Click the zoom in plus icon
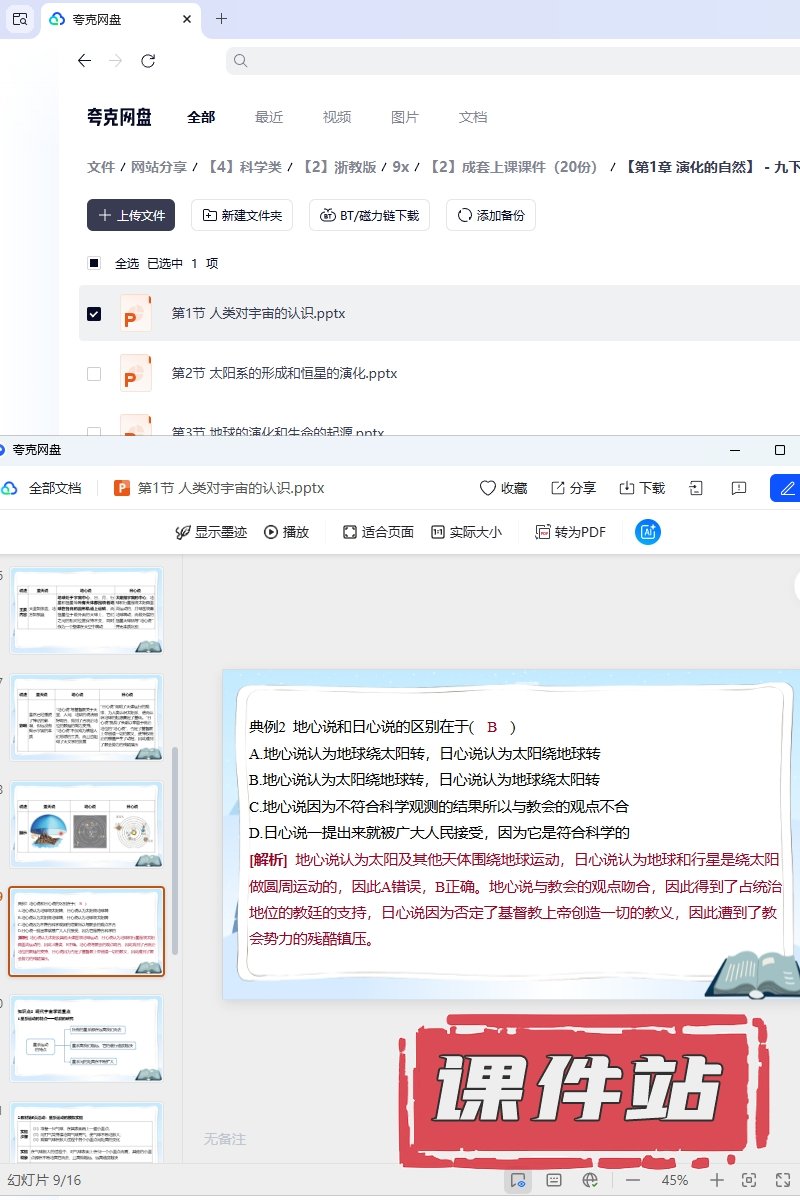Image resolution: width=800 pixels, height=1200 pixels. (x=717, y=1181)
